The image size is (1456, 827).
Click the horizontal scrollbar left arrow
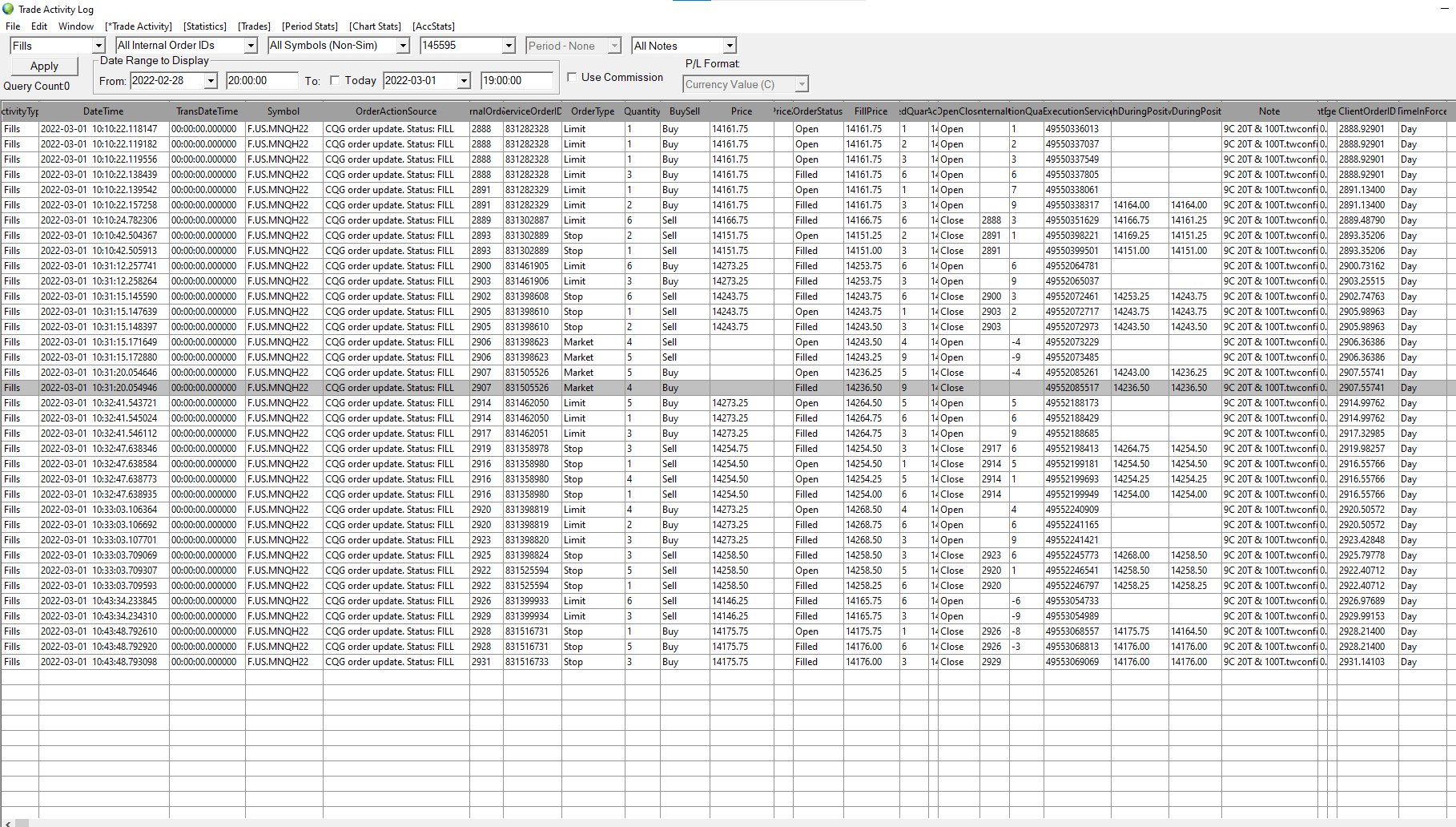7,822
